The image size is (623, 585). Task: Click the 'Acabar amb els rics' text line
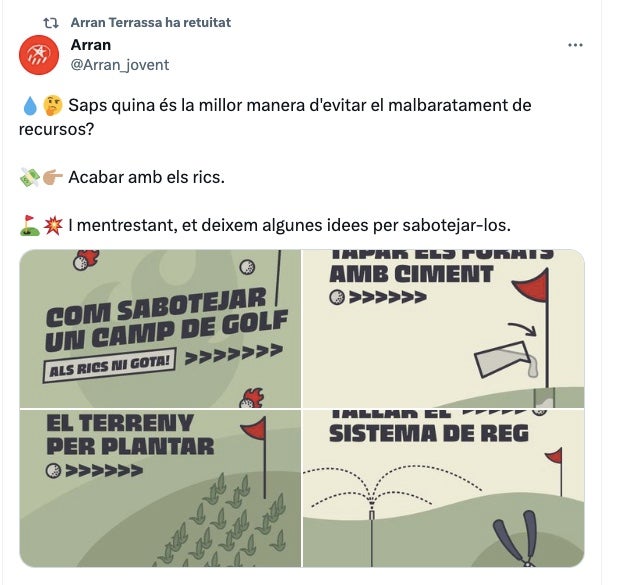[x=147, y=177]
